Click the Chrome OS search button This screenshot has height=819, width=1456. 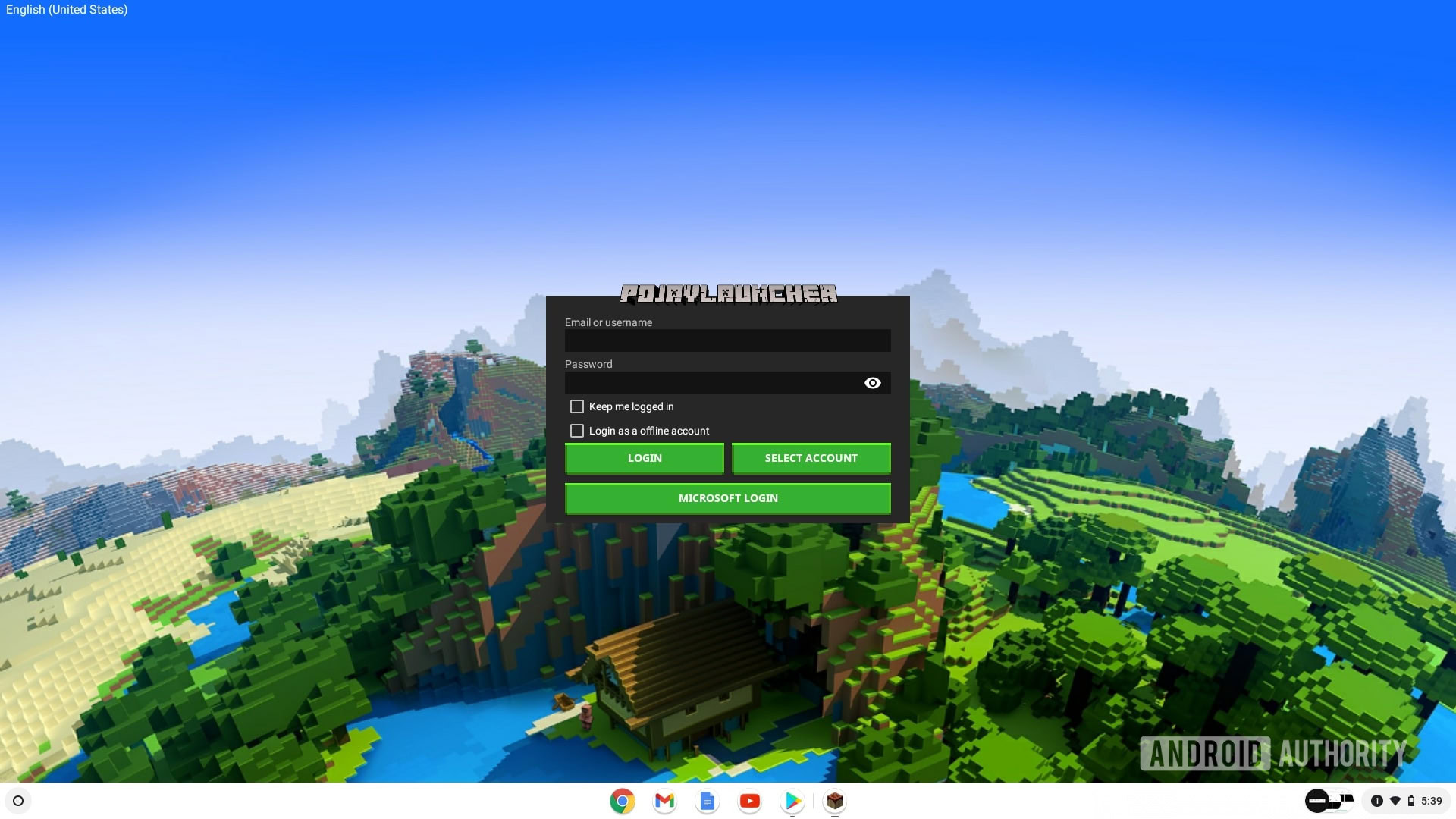[18, 800]
